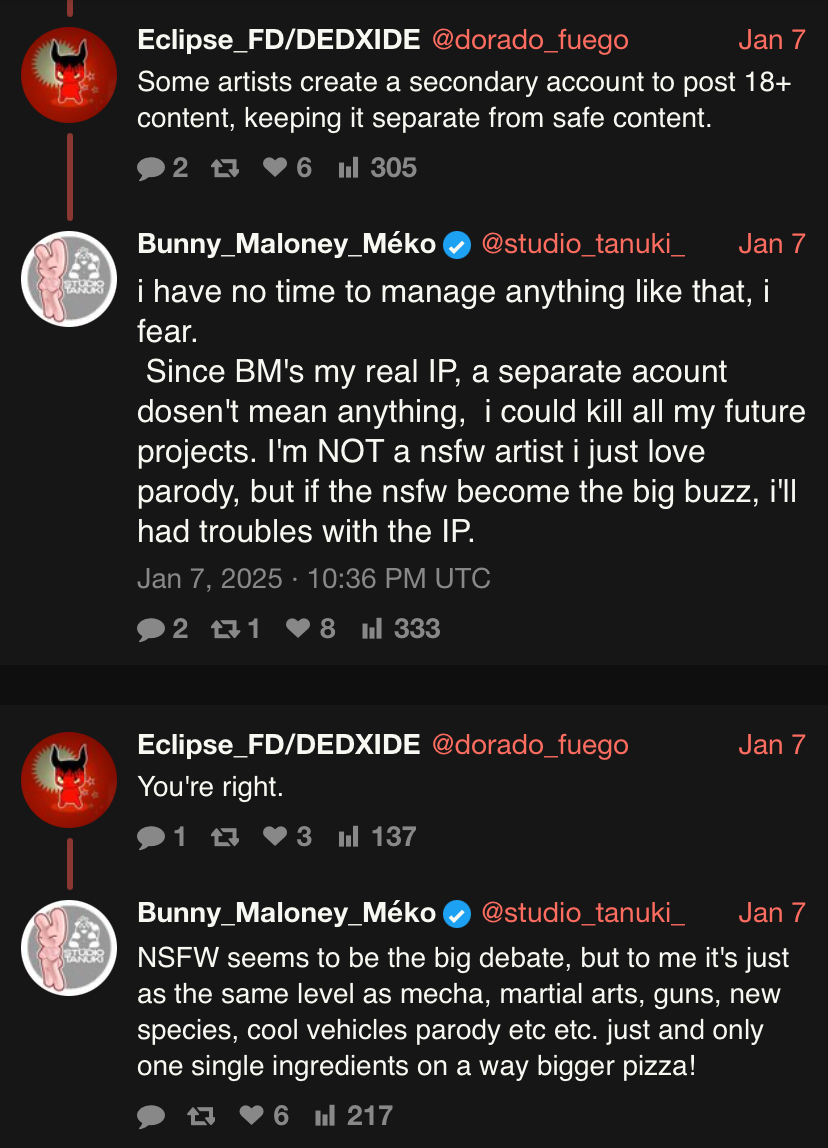
Task: Like the "Some artists create" tweet
Action: point(275,168)
